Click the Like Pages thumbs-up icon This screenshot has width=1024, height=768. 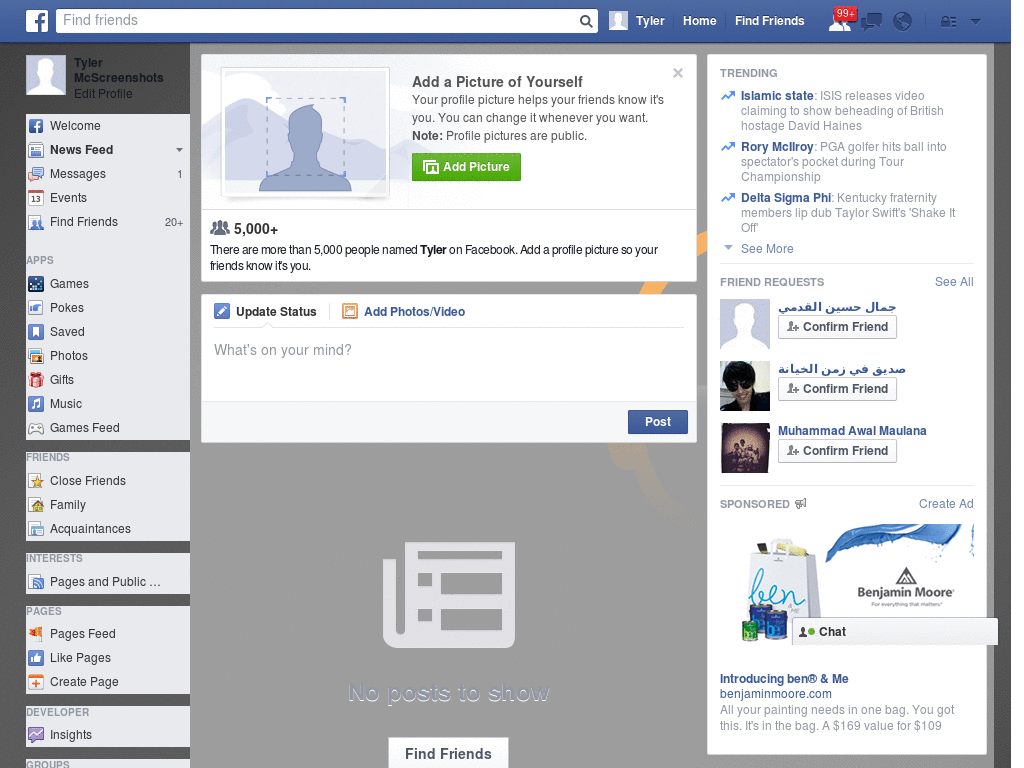pos(36,658)
